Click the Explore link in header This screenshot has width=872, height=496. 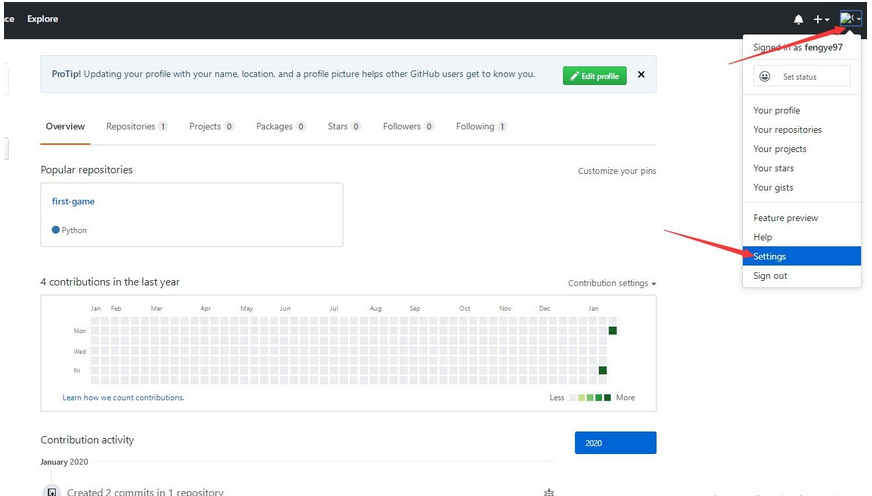click(43, 19)
